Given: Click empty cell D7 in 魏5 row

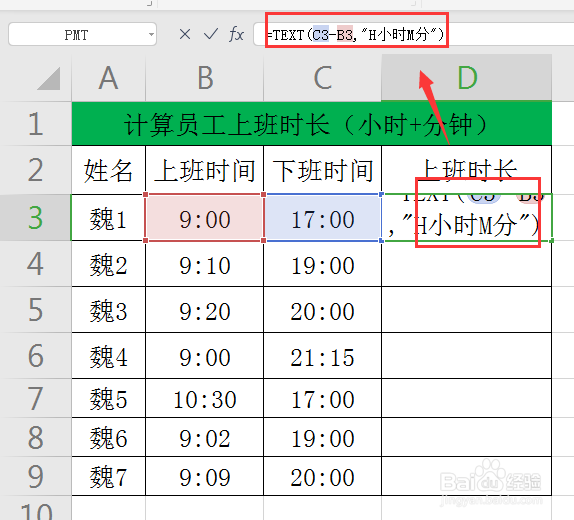Looking at the screenshot, I should [466, 398].
